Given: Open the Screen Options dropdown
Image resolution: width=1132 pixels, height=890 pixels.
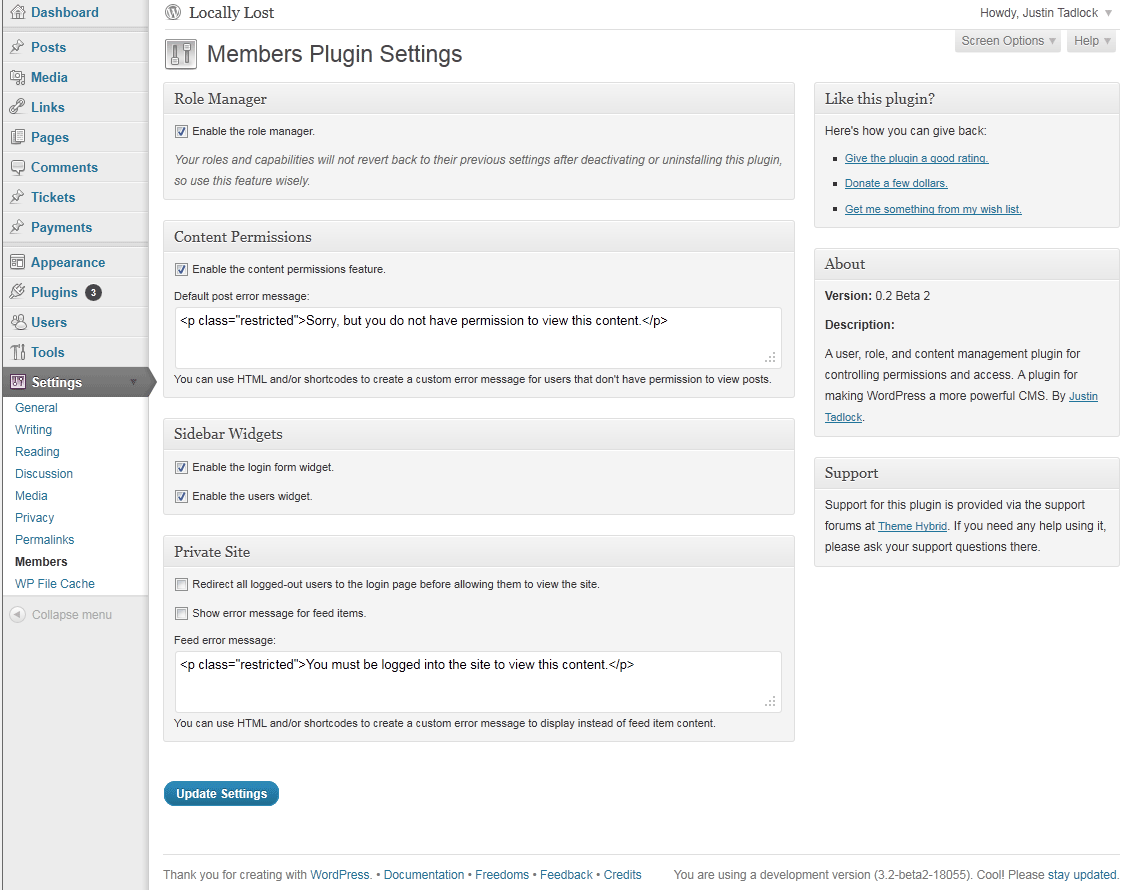Looking at the screenshot, I should point(1007,41).
